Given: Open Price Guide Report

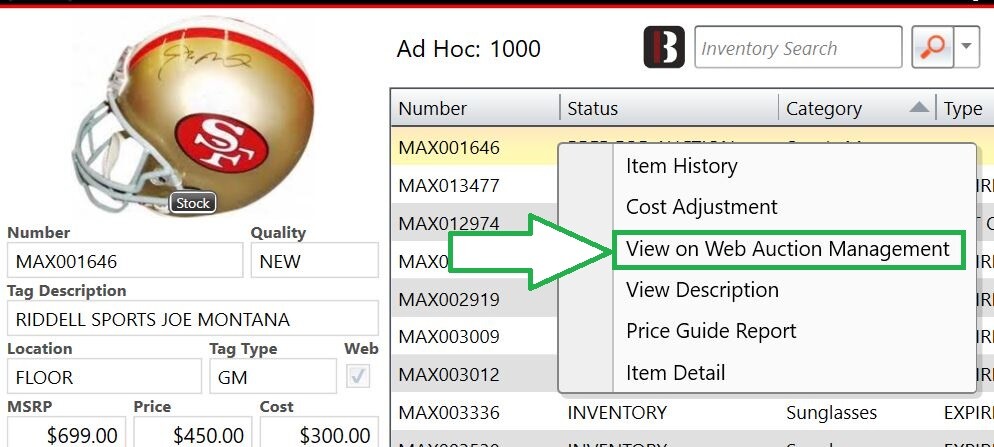Looking at the screenshot, I should click(711, 332).
